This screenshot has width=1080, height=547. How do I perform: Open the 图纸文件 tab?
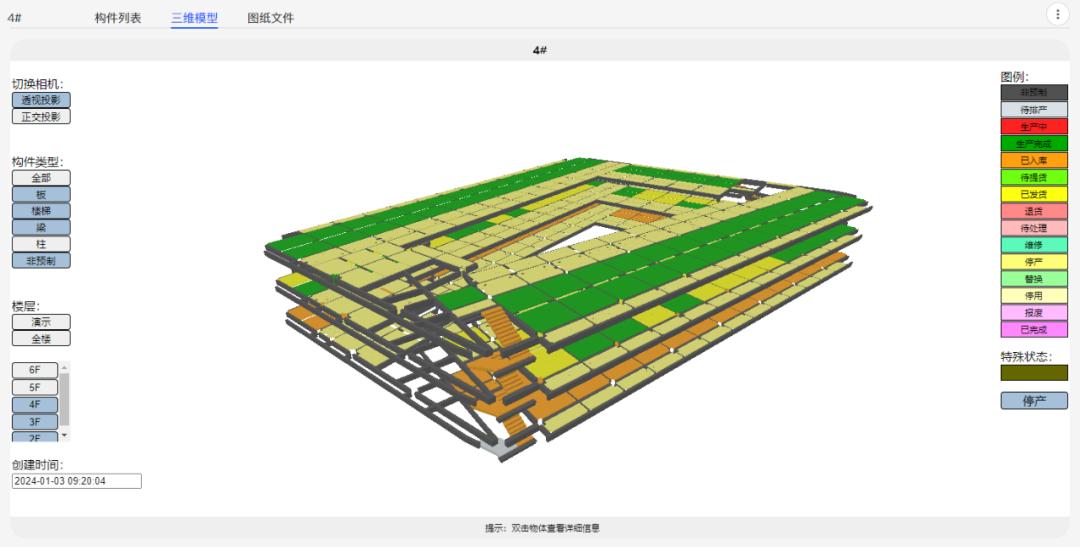[271, 18]
